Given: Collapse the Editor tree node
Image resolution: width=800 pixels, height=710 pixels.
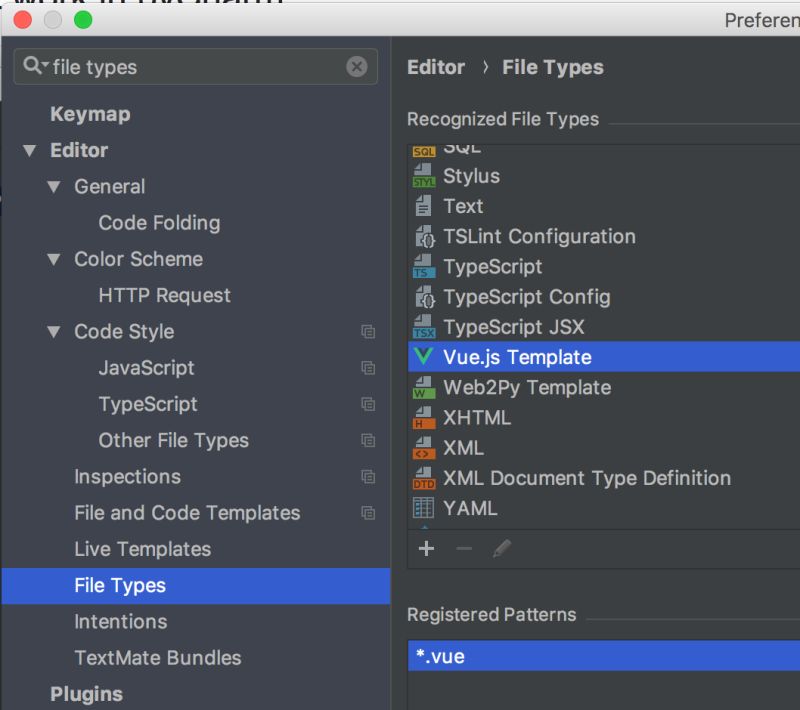Looking at the screenshot, I should [x=29, y=150].
